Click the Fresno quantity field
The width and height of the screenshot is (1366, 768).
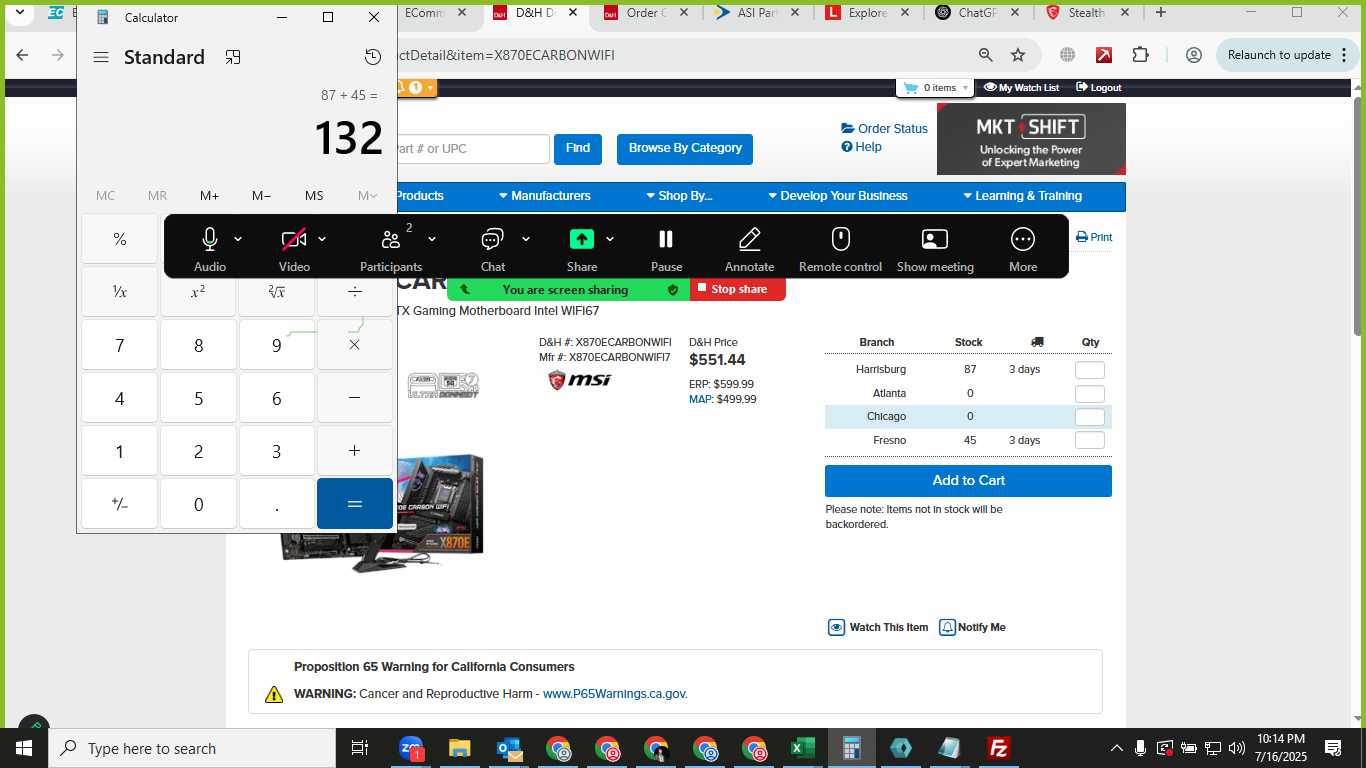point(1090,441)
